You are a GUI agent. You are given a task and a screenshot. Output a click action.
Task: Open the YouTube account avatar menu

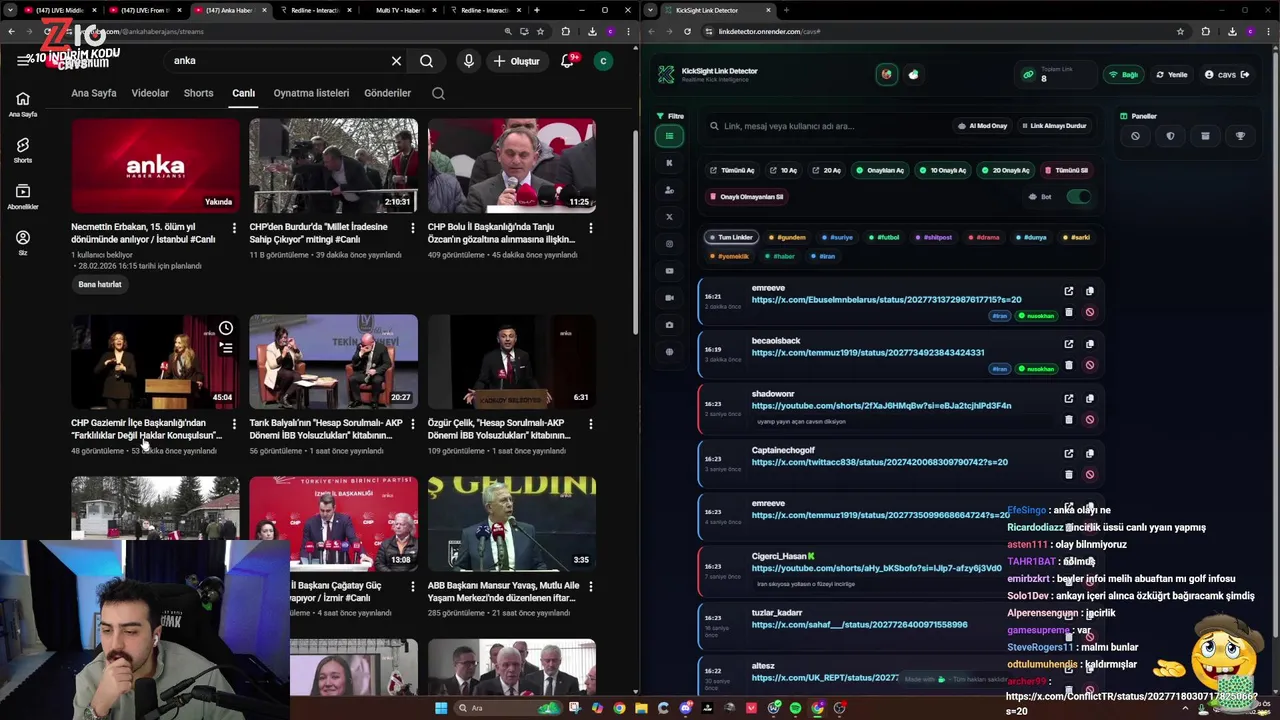[603, 61]
